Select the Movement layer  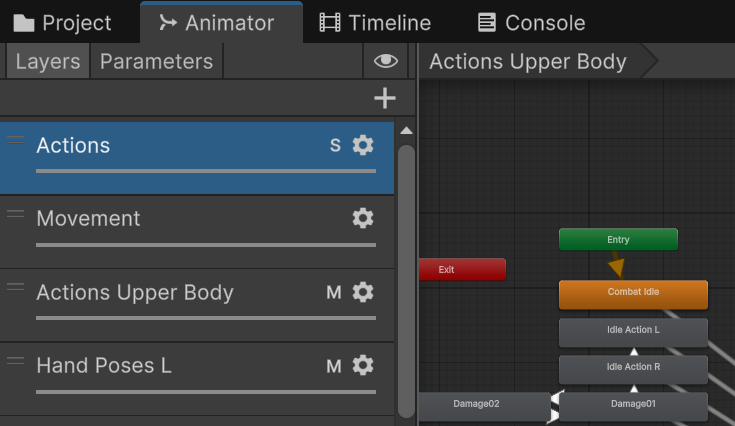(x=197, y=232)
